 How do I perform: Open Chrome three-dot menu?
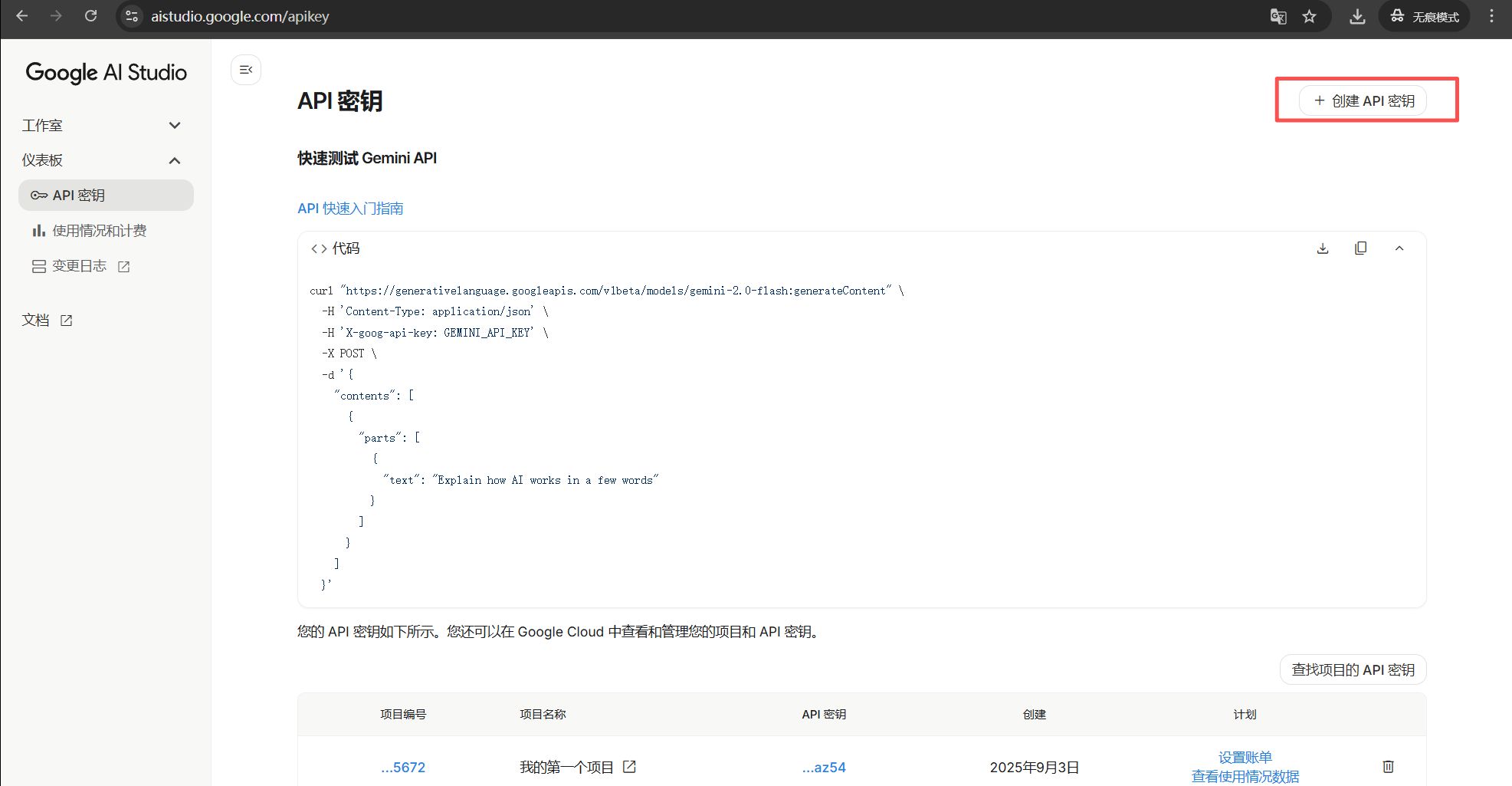(1491, 16)
